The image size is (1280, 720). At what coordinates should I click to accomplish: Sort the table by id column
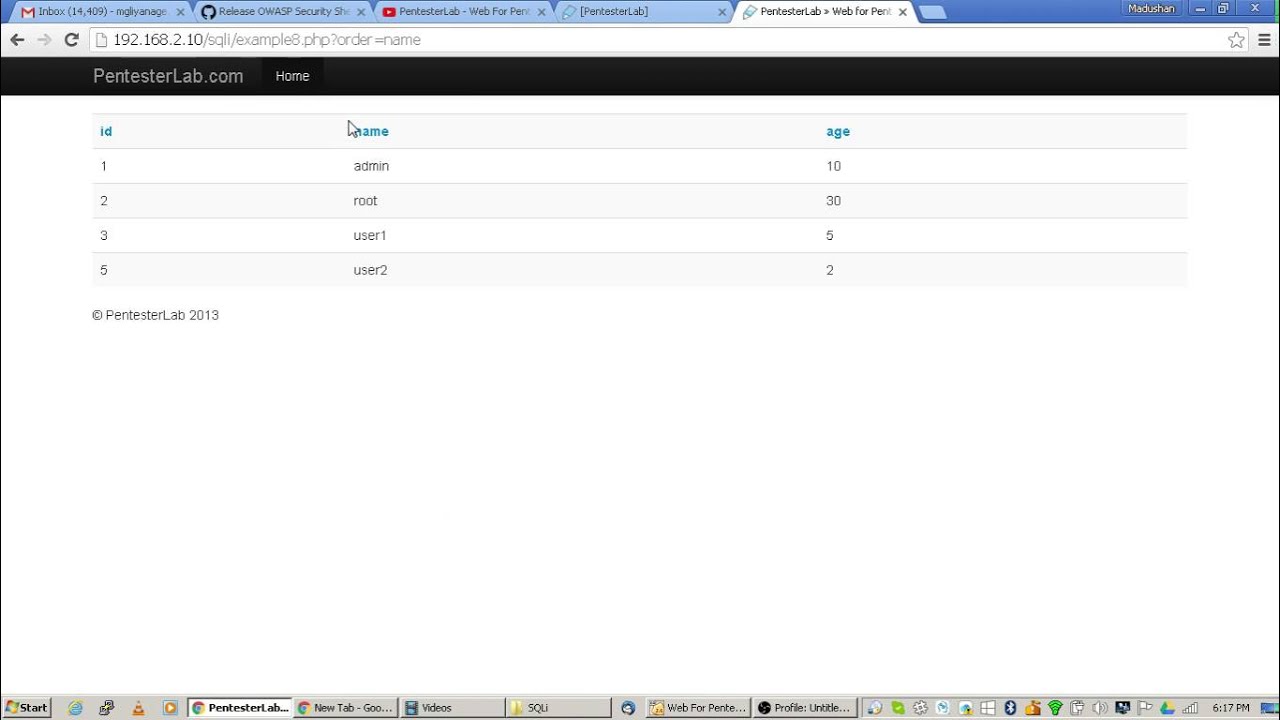tap(106, 131)
